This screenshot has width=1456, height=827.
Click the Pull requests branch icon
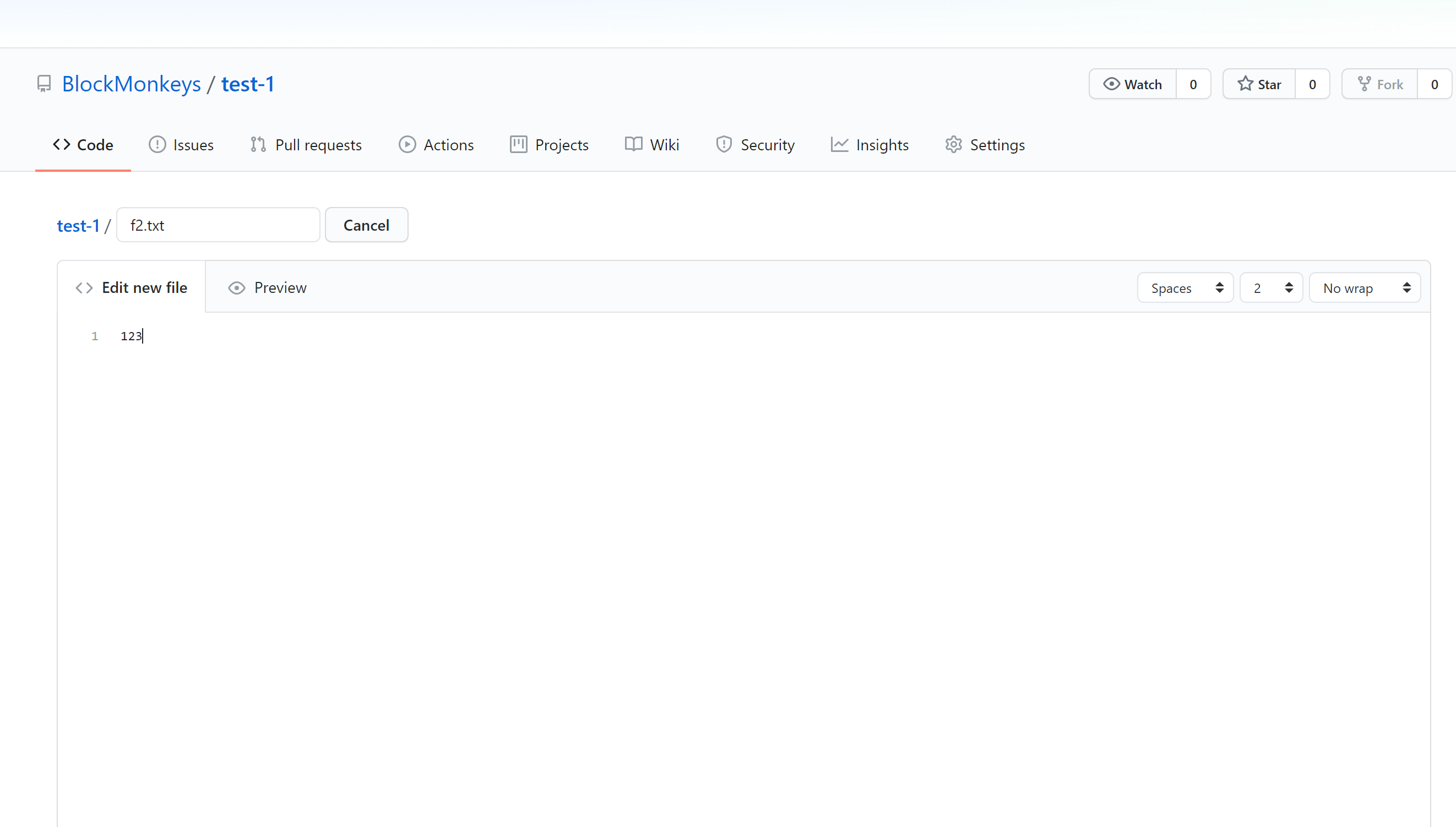(258, 145)
